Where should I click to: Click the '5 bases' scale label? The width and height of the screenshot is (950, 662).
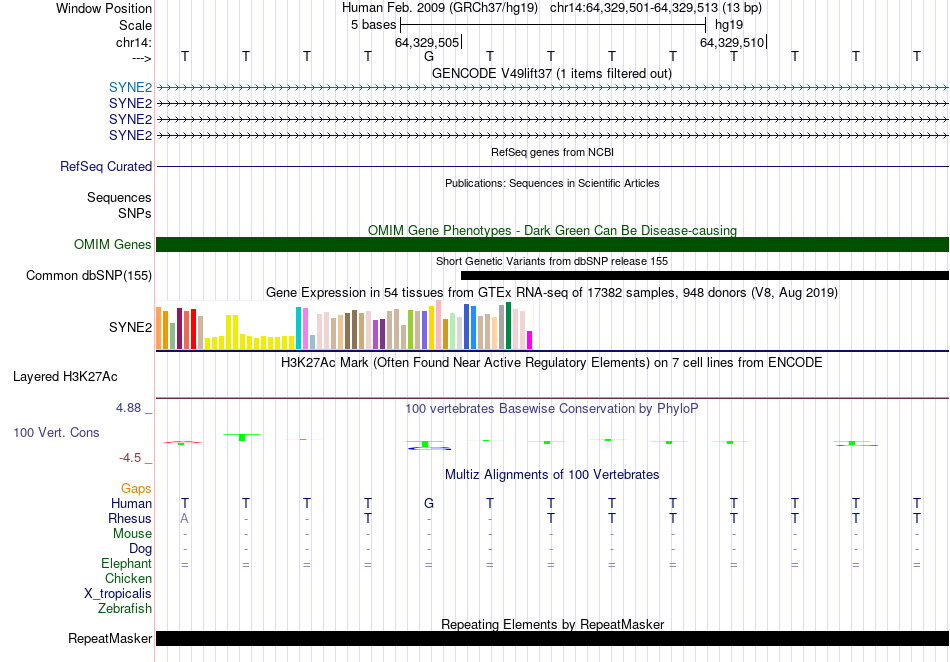(x=373, y=25)
